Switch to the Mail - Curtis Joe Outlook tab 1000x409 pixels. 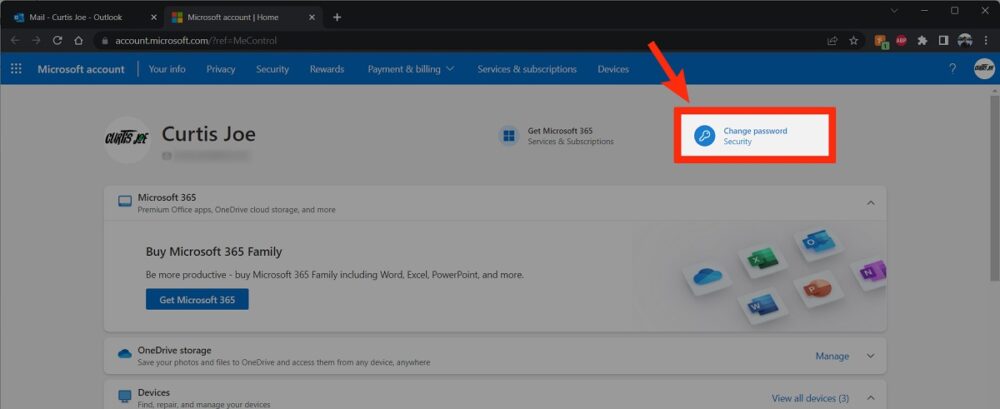coord(75,17)
